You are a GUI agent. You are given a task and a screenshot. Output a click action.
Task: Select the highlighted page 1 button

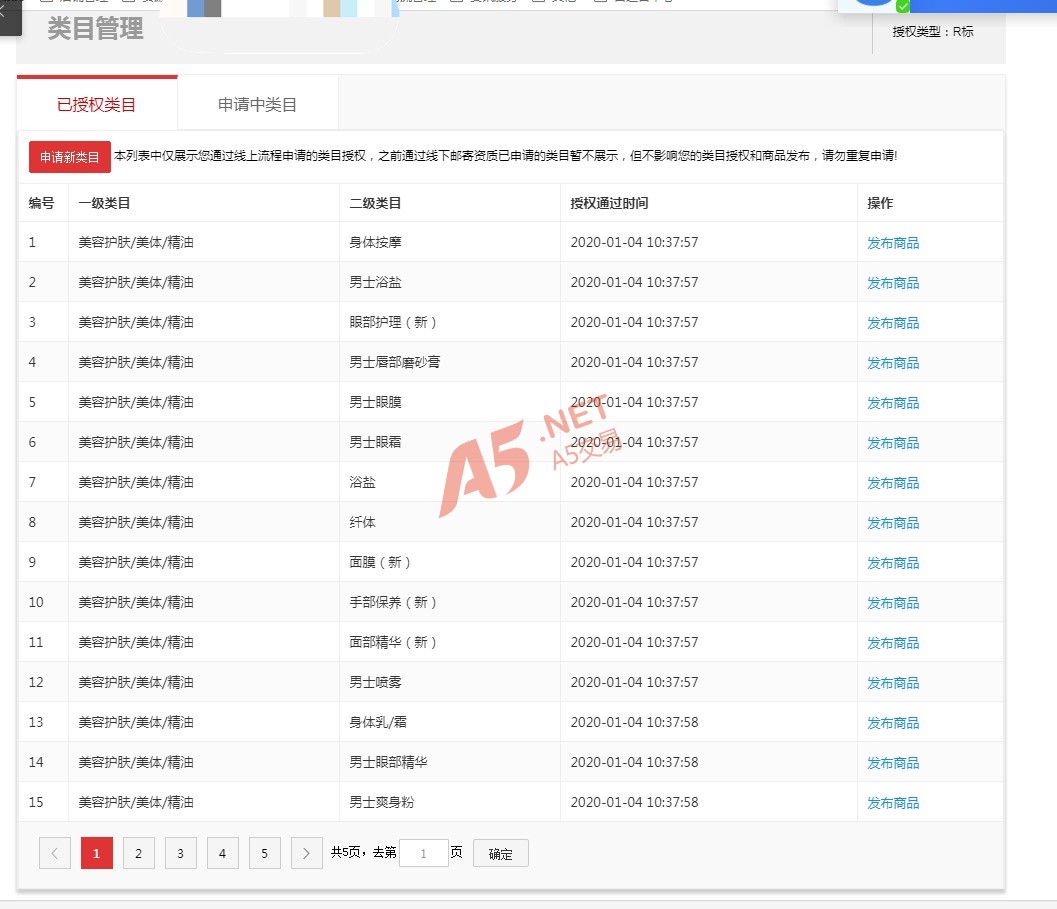pos(97,853)
